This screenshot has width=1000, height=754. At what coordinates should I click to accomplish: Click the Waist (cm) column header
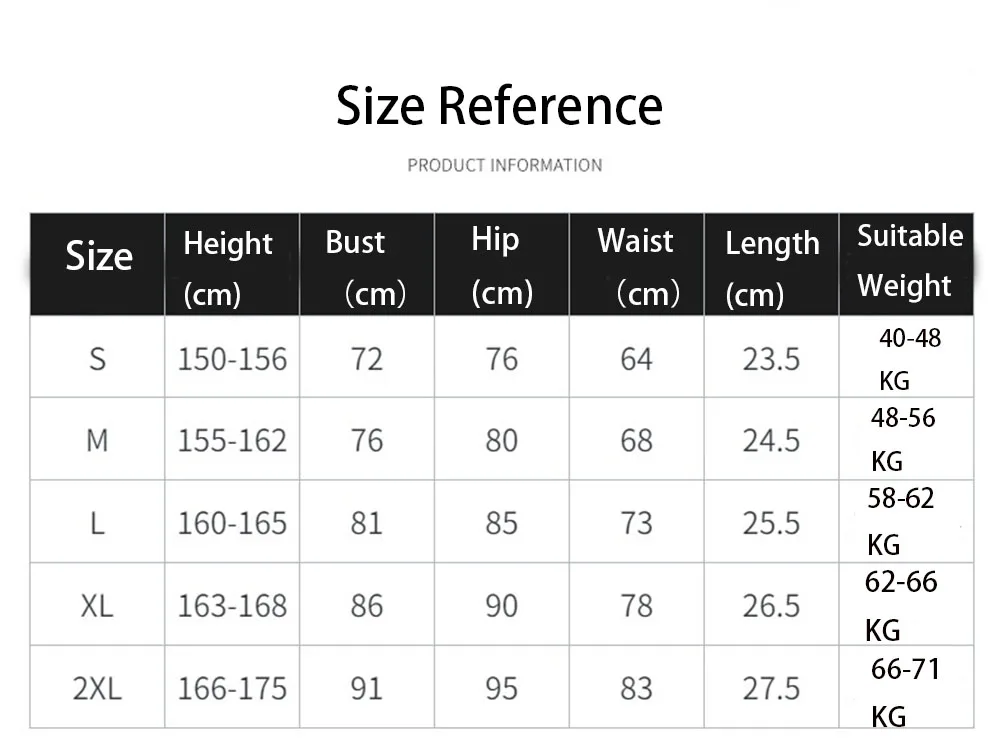pos(636,264)
